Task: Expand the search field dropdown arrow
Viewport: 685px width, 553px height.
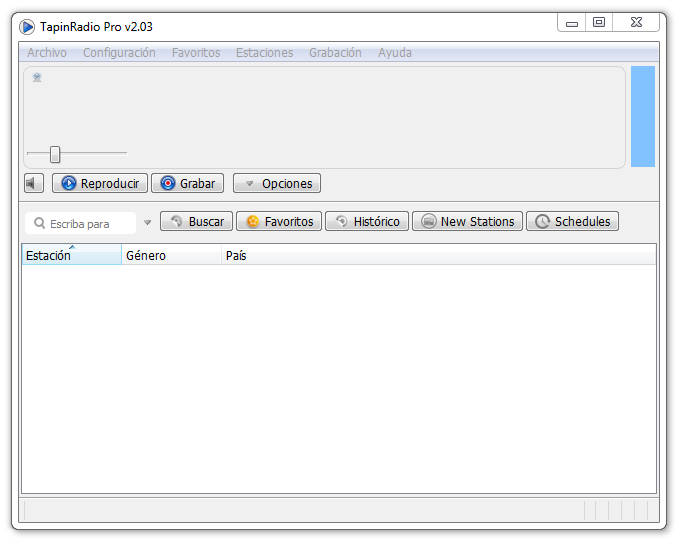Action: tap(148, 223)
